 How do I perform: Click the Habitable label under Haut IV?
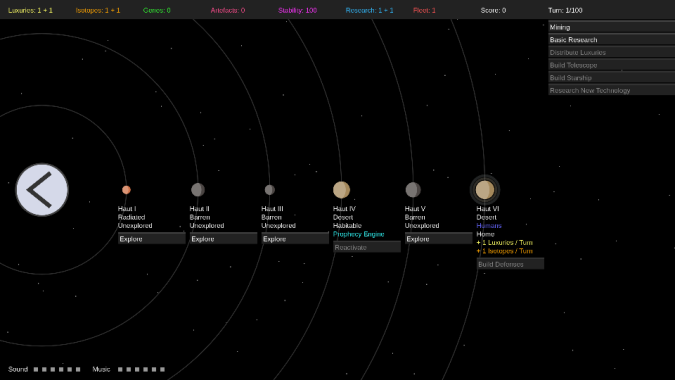point(347,226)
